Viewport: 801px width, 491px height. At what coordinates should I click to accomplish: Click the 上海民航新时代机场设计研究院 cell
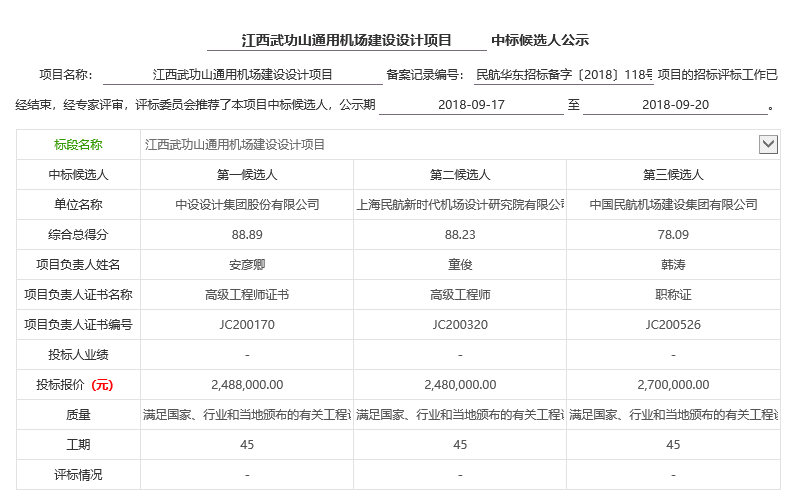click(x=460, y=205)
